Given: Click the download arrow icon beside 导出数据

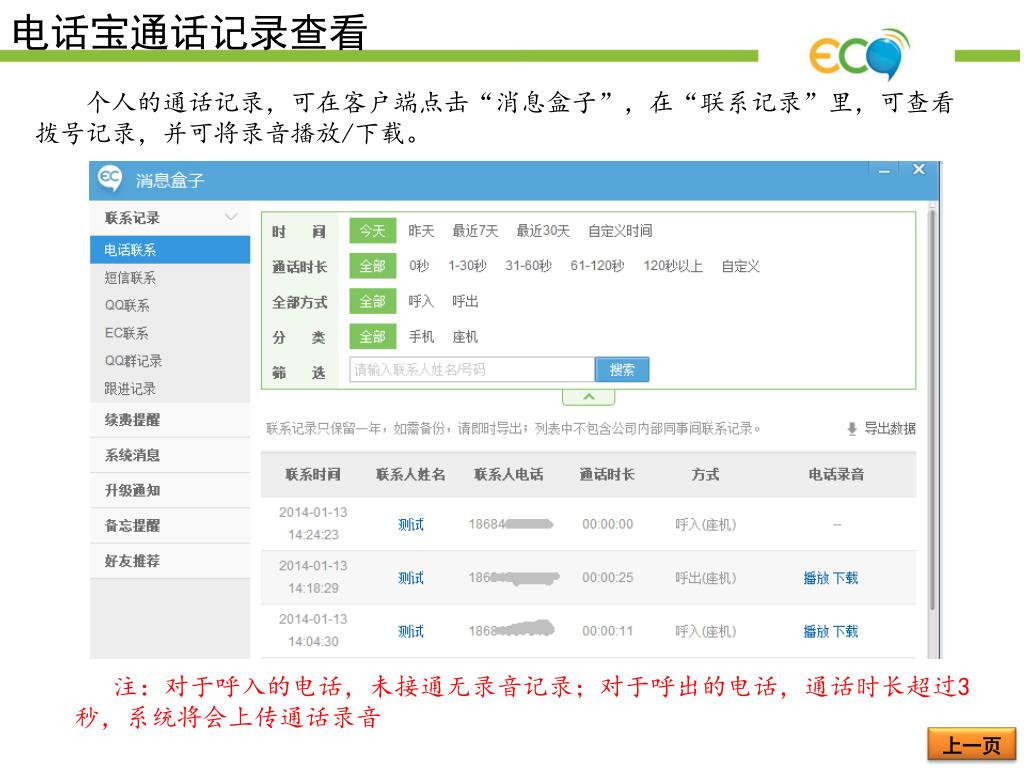Looking at the screenshot, I should (852, 429).
